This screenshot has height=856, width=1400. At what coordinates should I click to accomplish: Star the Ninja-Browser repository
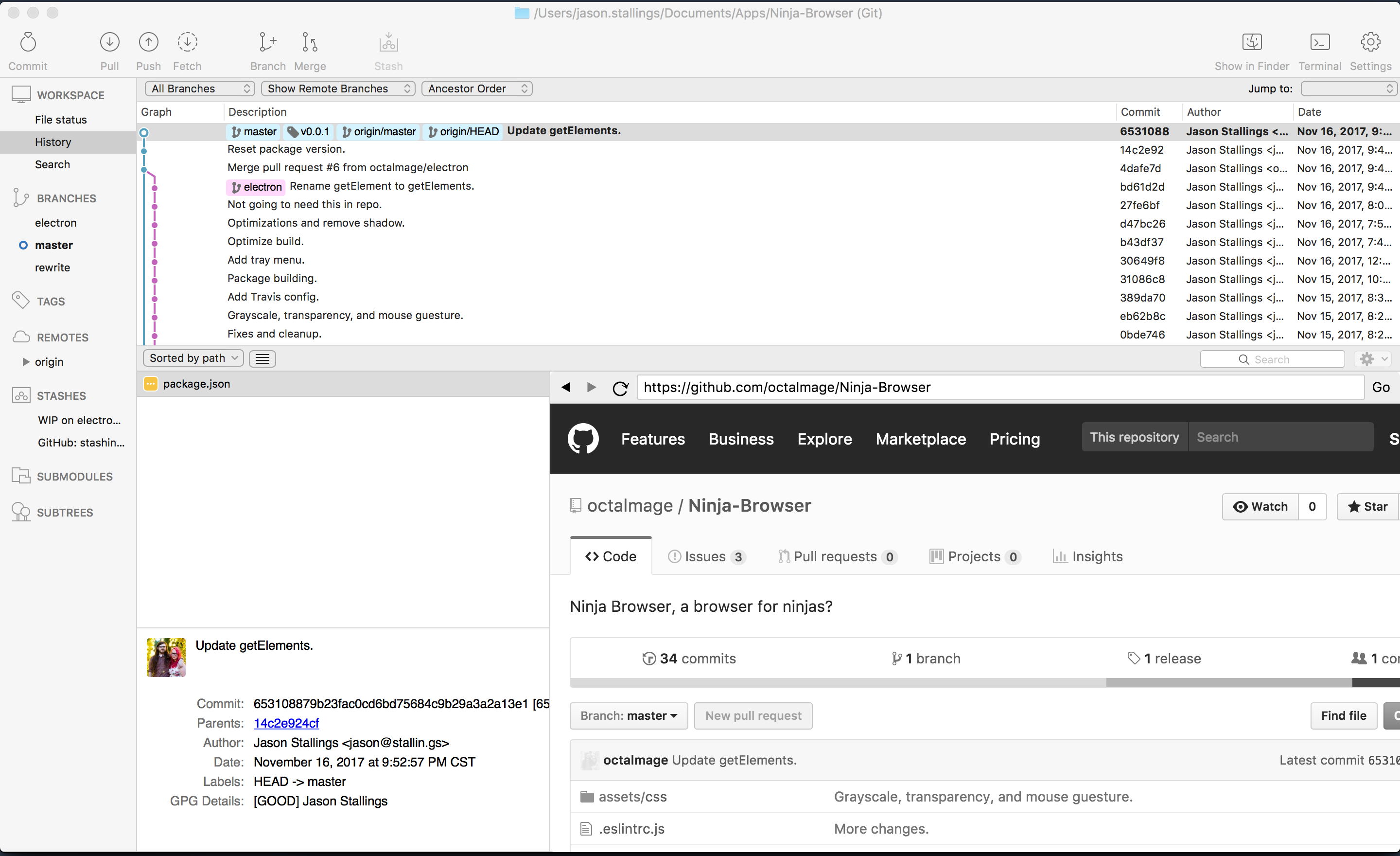[1367, 506]
